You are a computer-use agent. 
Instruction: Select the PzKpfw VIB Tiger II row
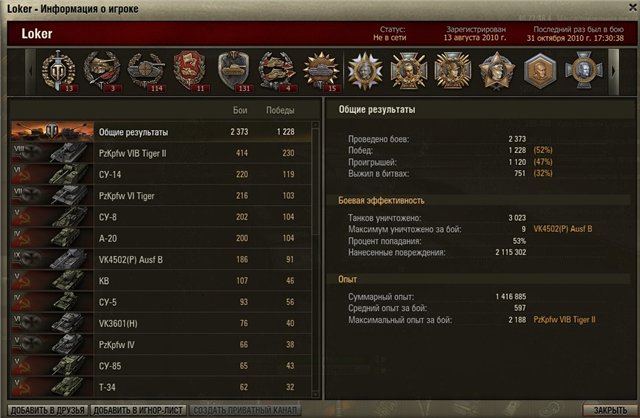(x=161, y=153)
